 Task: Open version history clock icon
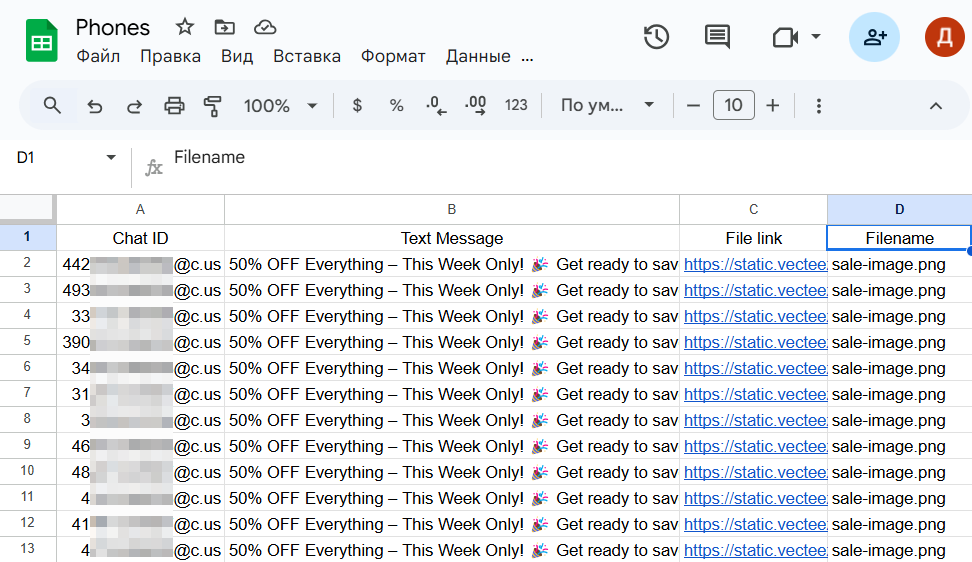656,37
